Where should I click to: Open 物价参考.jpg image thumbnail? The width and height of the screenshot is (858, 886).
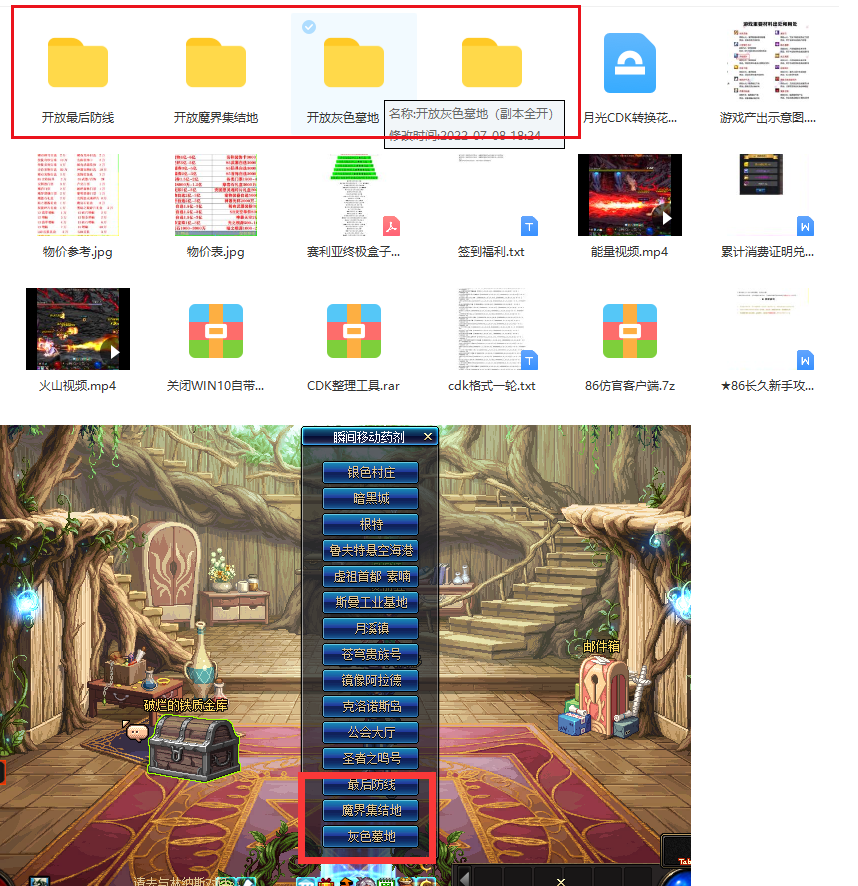pyautogui.click(x=78, y=195)
